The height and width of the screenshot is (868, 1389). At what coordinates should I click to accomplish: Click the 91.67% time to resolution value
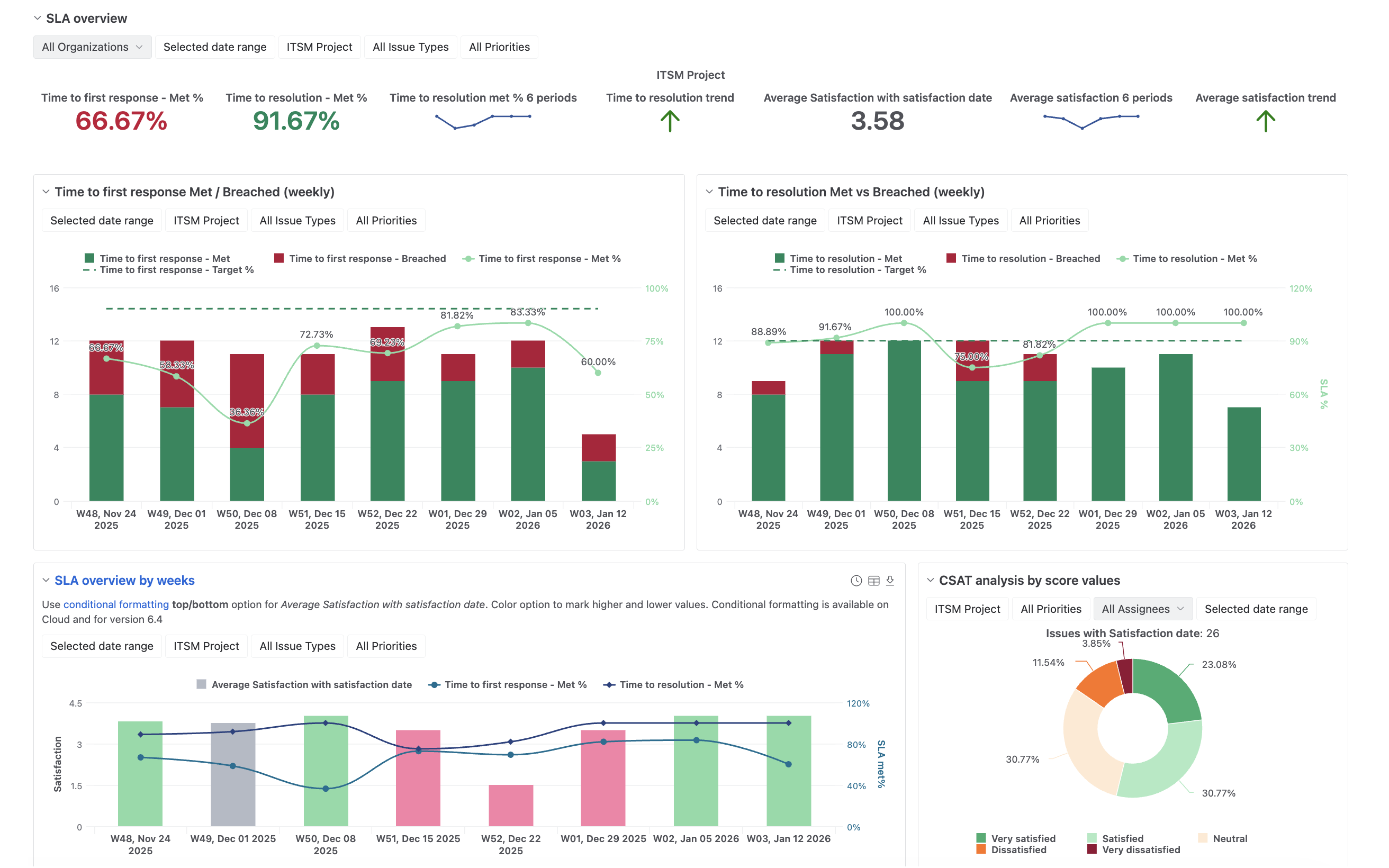point(296,121)
